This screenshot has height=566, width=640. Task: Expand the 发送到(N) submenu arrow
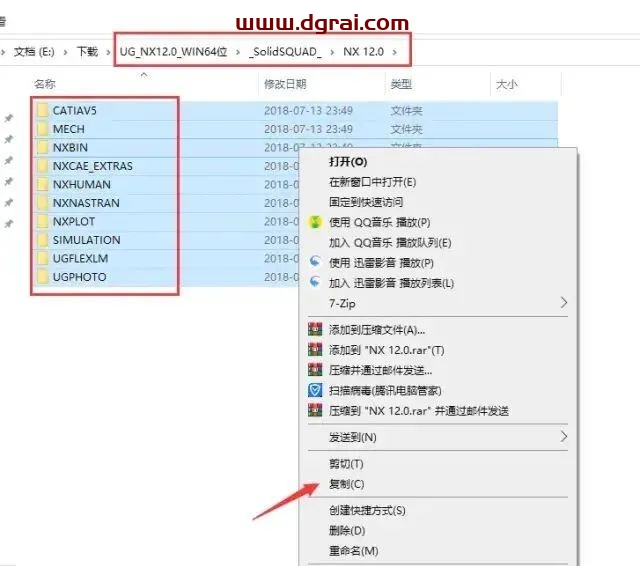[564, 437]
